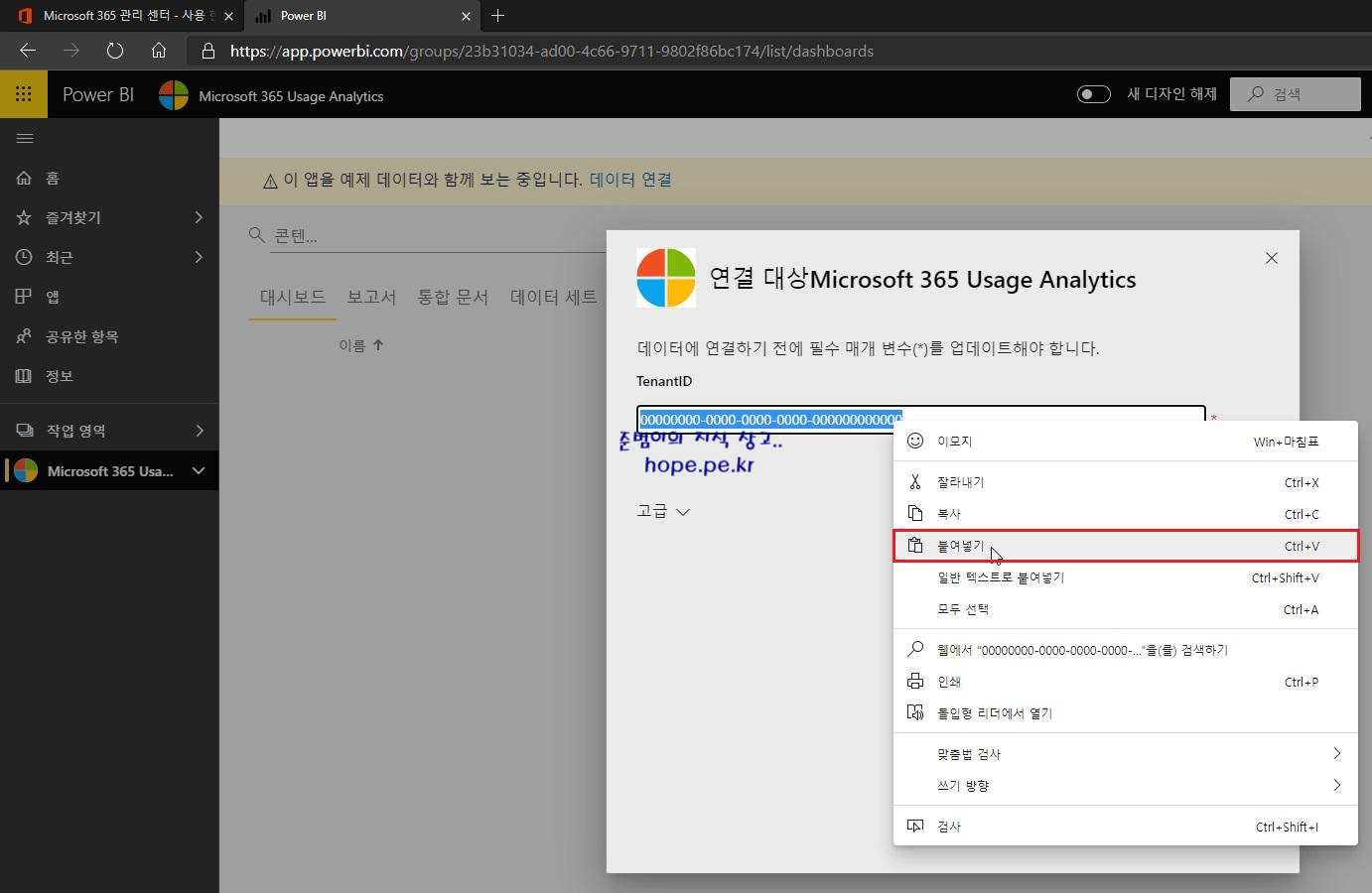The image size is (1372, 893).
Task: Choose 몰입형 리더에서 열기 from context menu
Action: [1126, 713]
